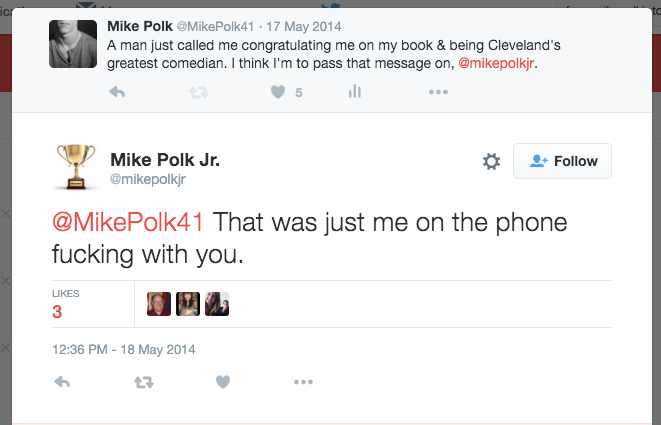Follow Mike Polk Jr.
This screenshot has height=425, width=661.
[562, 161]
